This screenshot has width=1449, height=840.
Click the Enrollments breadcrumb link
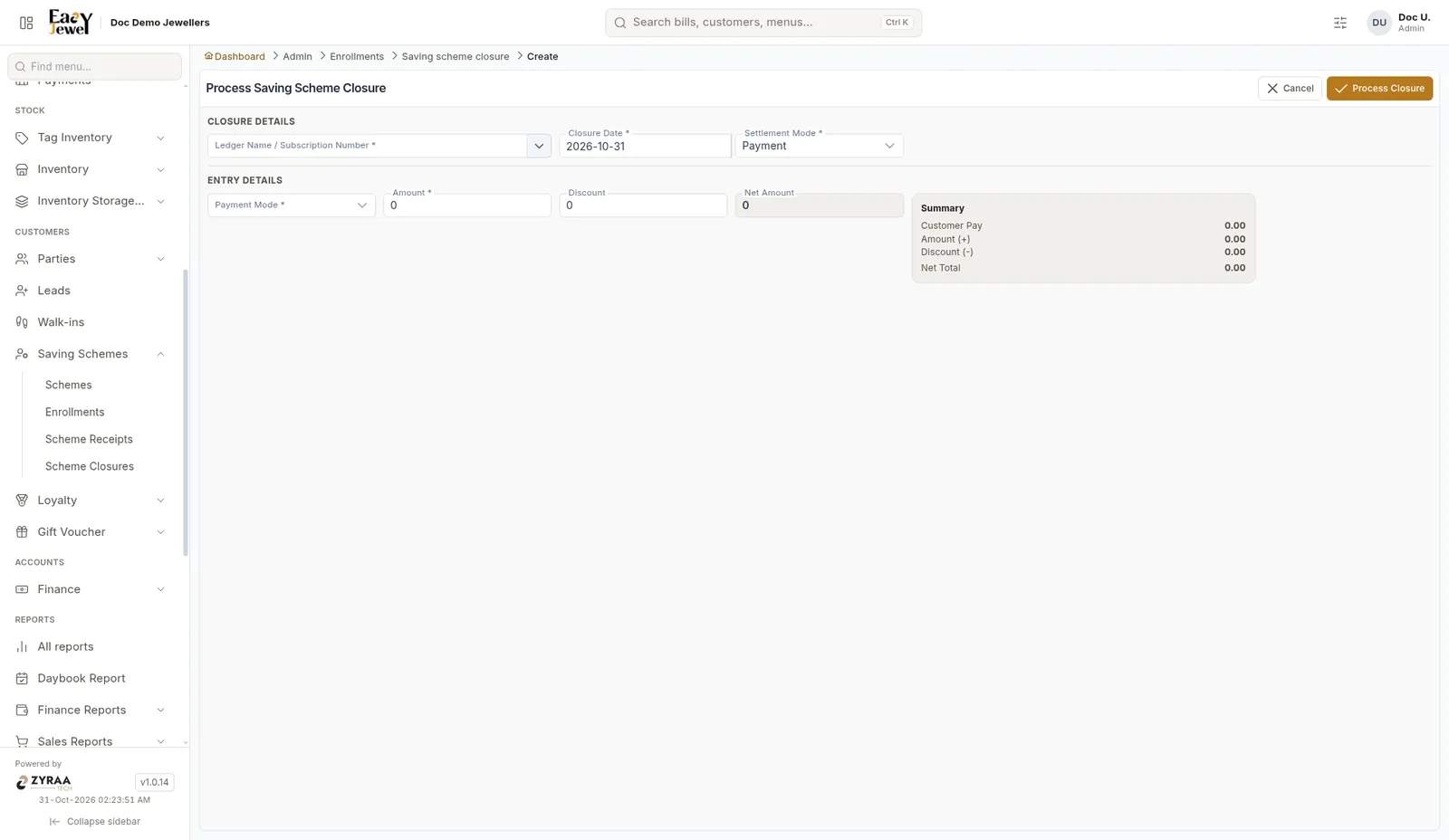357,56
